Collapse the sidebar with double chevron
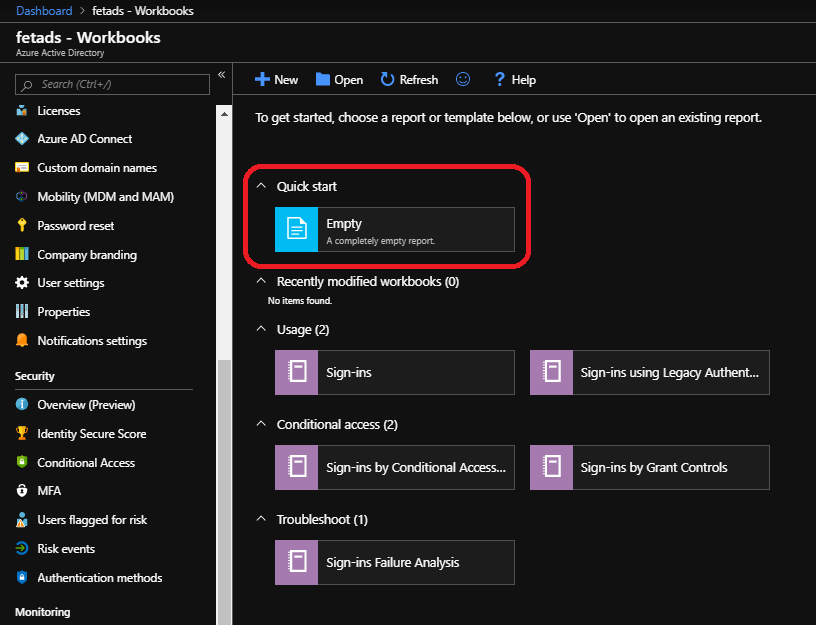Image resolution: width=816 pixels, height=625 pixels. tap(222, 75)
